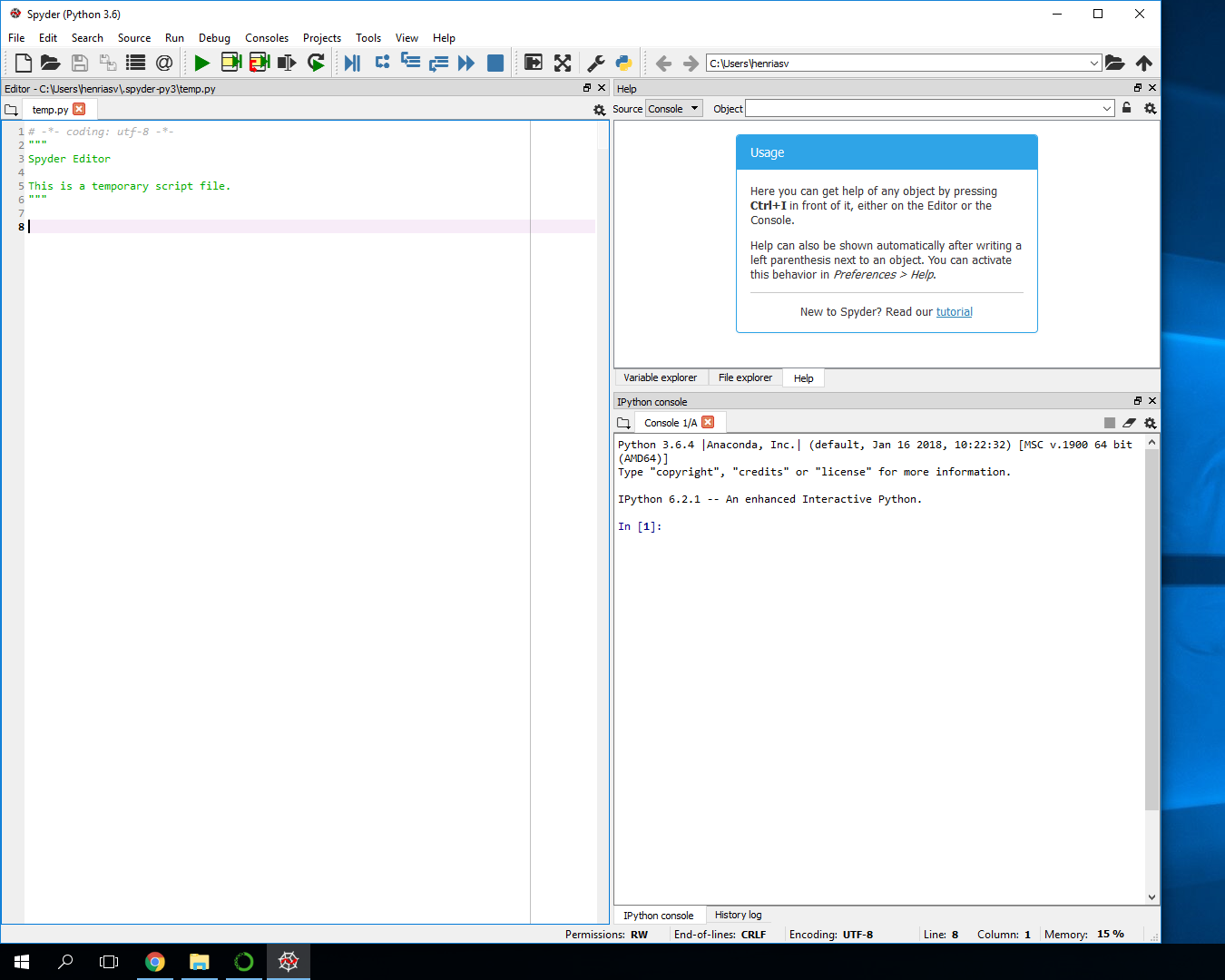Click into the Object input field
This screenshot has height=980, width=1225.
tap(923, 109)
